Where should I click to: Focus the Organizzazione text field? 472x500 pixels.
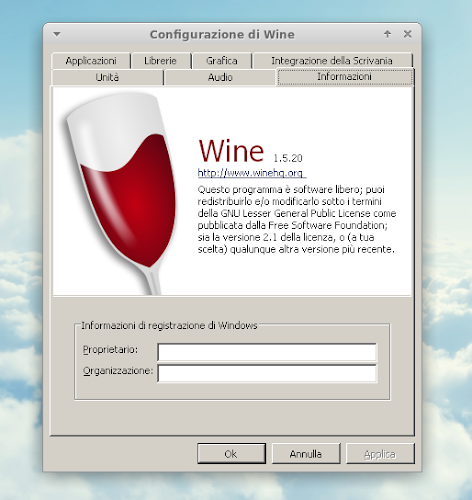[267, 373]
